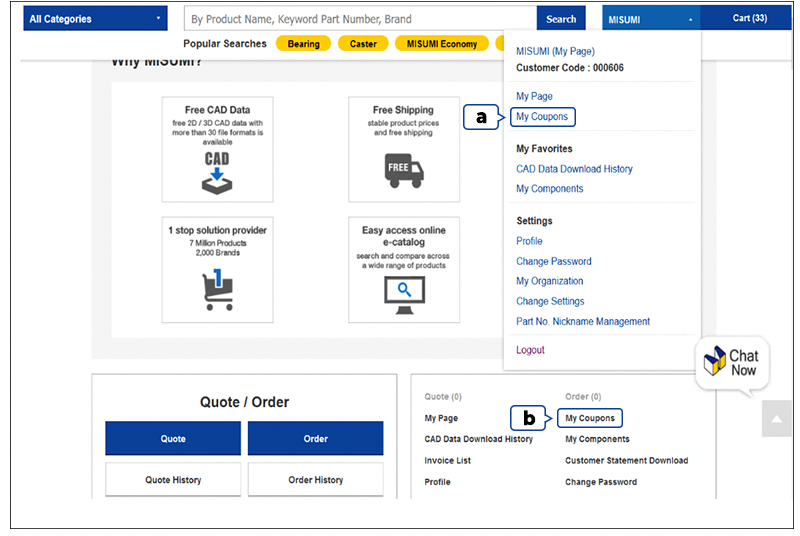Type in the product search field
This screenshot has width=800, height=536.
(x=360, y=19)
